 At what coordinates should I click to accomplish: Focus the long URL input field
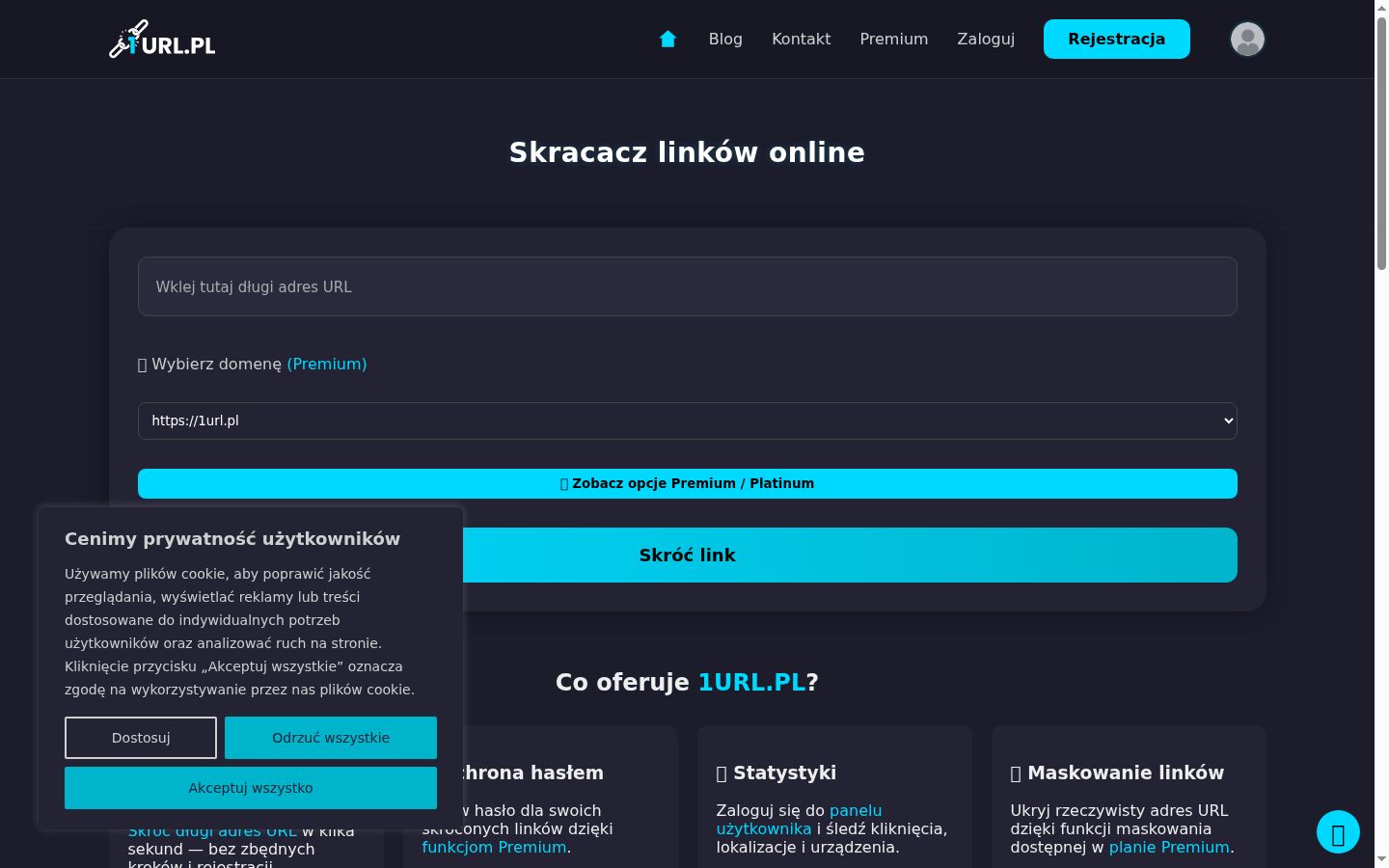tap(687, 286)
